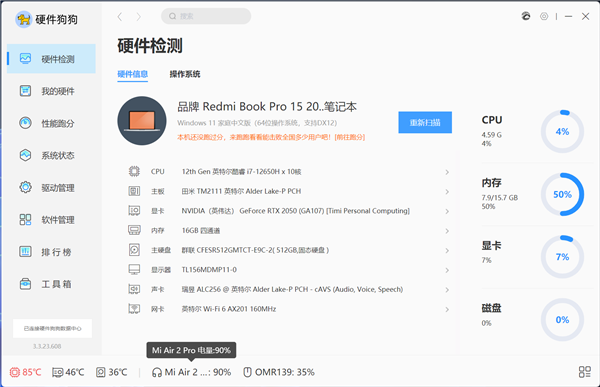Click the NVIDIA GeForce RTX 2050 text

coord(295,211)
